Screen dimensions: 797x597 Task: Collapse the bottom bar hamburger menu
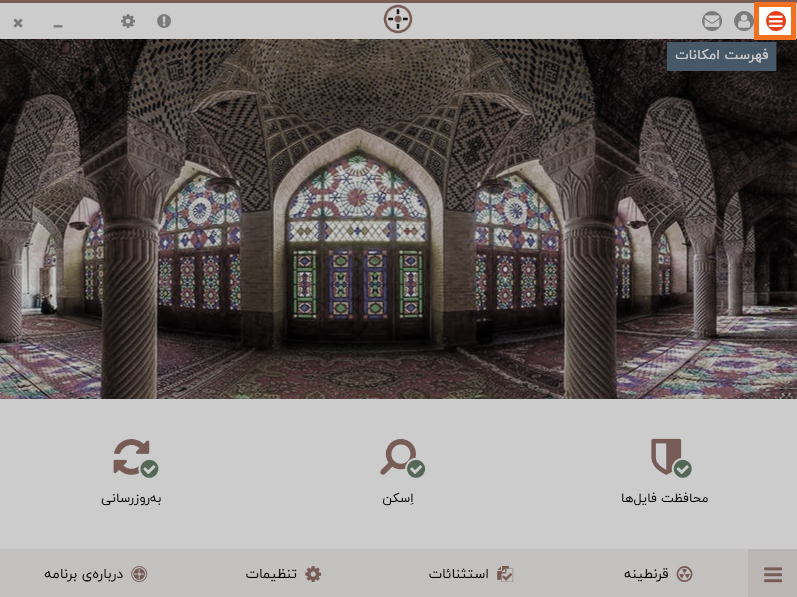(773, 574)
